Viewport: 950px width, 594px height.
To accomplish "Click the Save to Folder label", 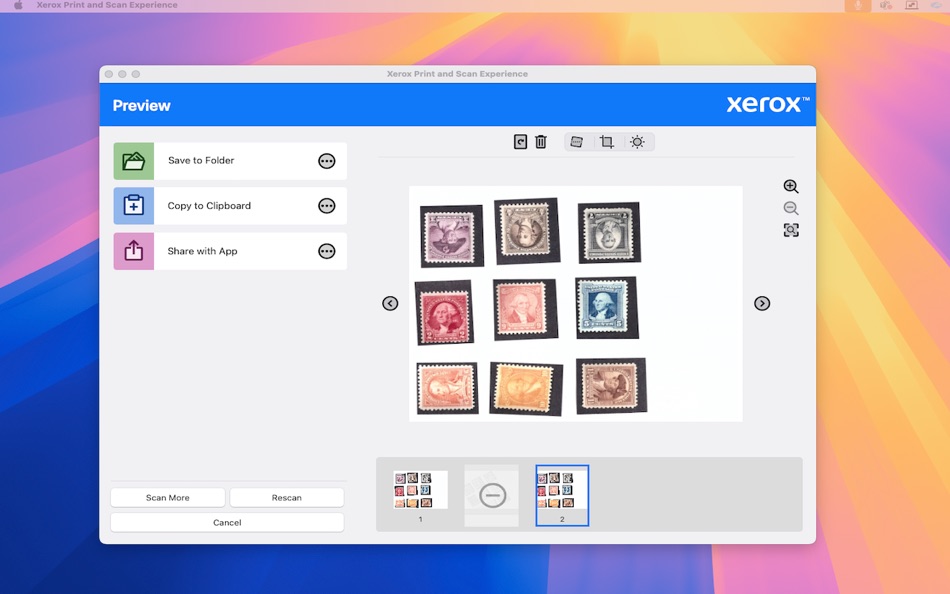I will 201,161.
